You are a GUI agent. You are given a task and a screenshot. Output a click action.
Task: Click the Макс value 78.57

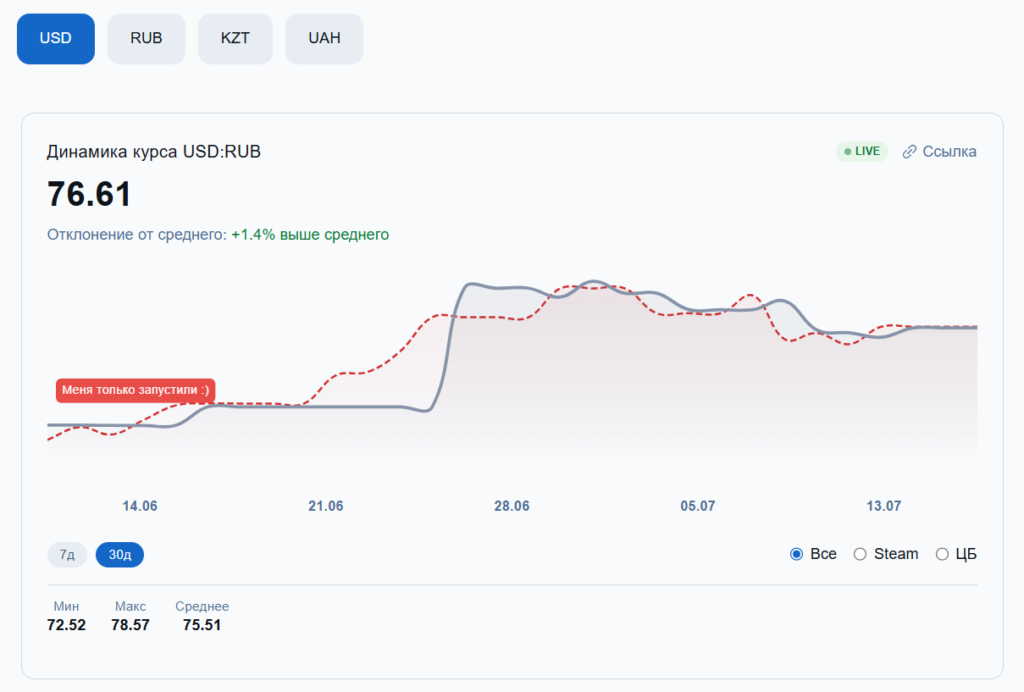point(130,625)
